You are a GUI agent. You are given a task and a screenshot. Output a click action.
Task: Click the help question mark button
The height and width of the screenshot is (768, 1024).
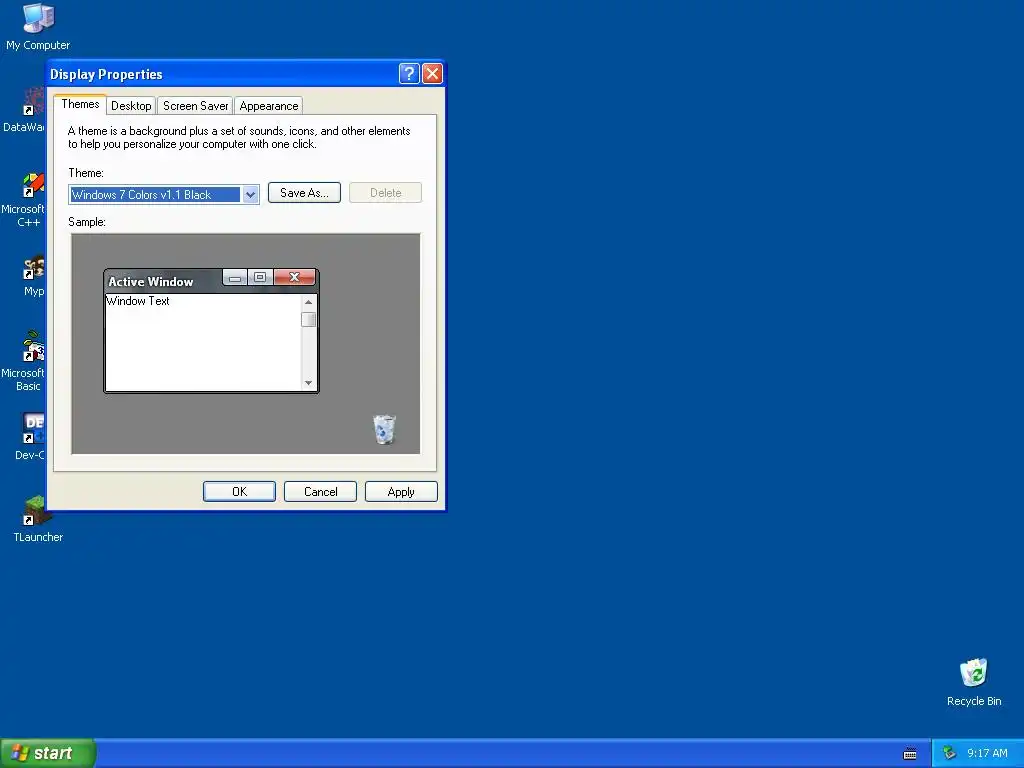(x=409, y=73)
